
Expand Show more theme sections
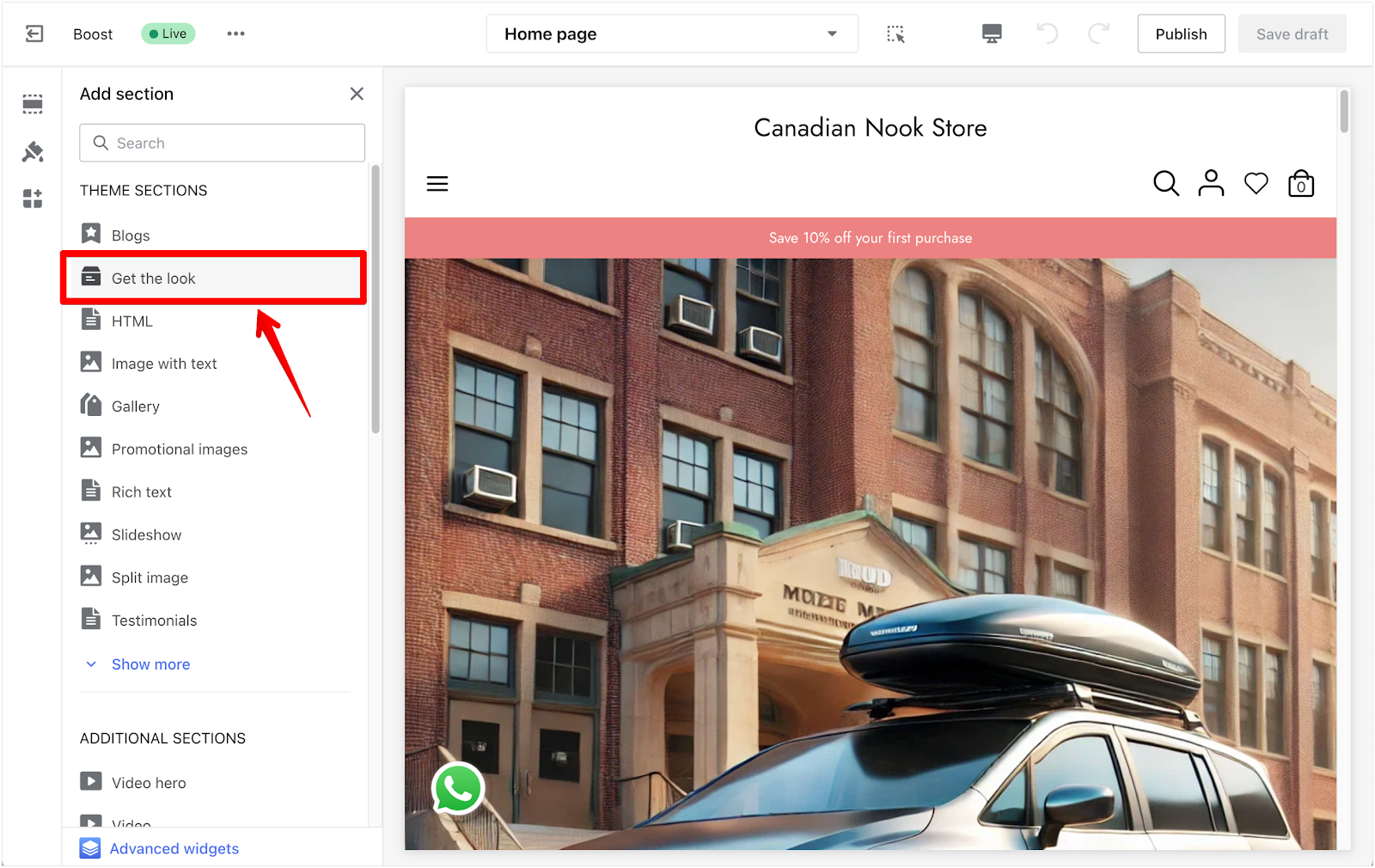pos(150,664)
